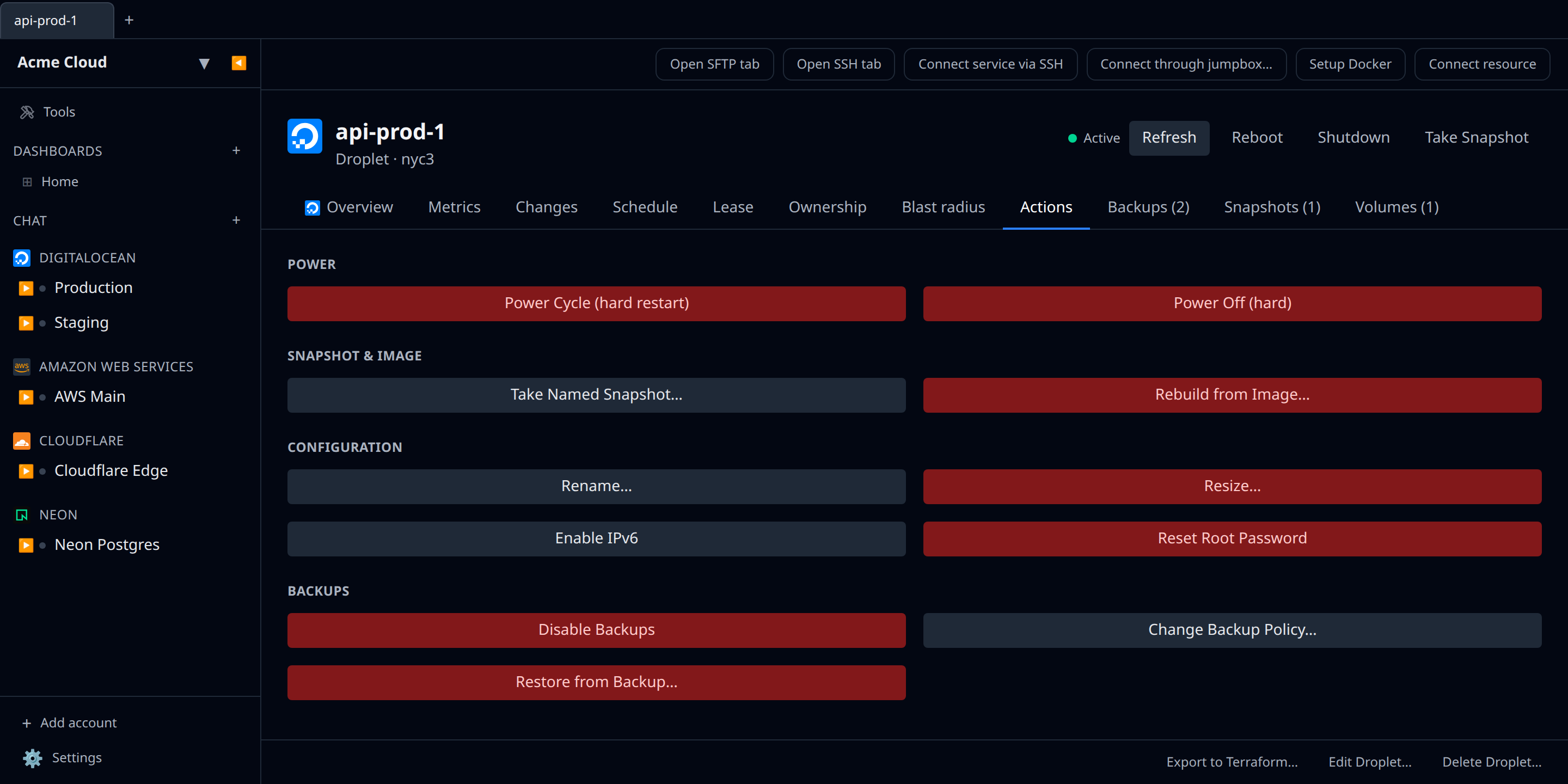Select the api-prod-1 window tab

(x=57, y=20)
